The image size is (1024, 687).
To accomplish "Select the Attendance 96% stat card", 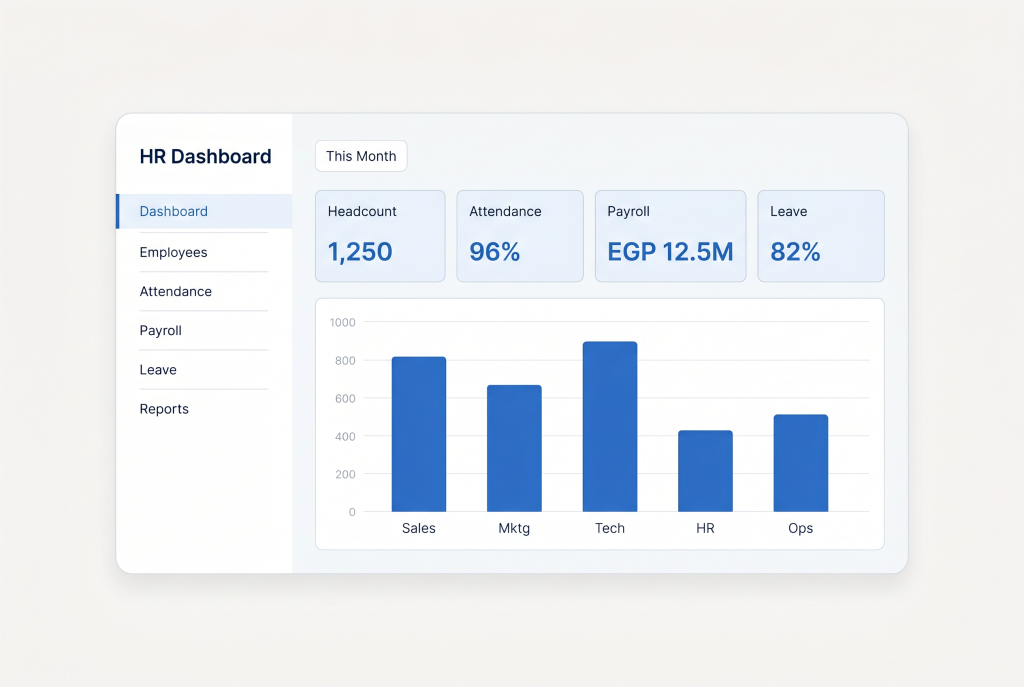I will point(520,236).
